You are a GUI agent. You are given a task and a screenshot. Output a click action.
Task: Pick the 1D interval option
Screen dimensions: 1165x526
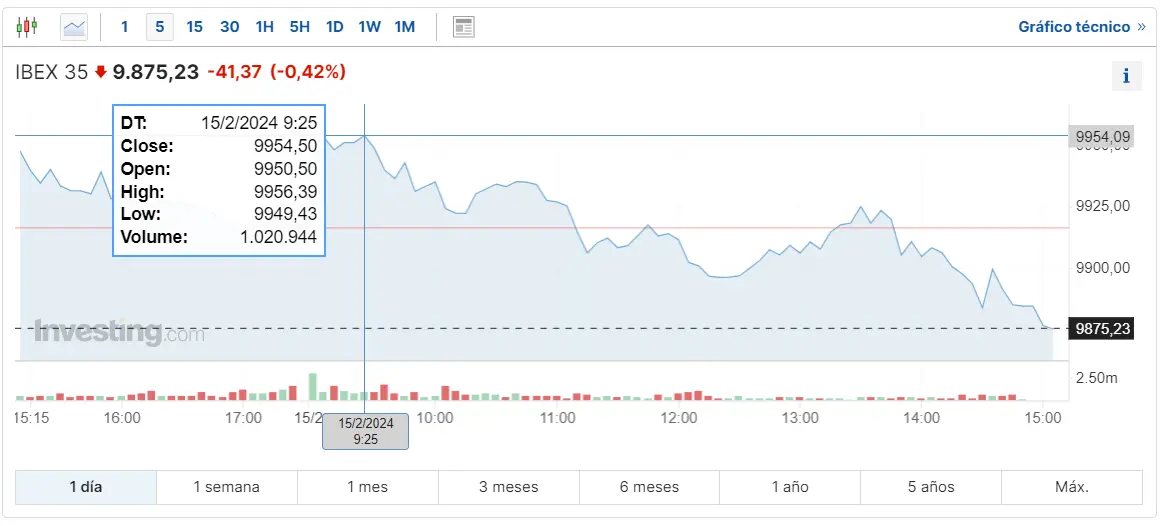pos(334,27)
